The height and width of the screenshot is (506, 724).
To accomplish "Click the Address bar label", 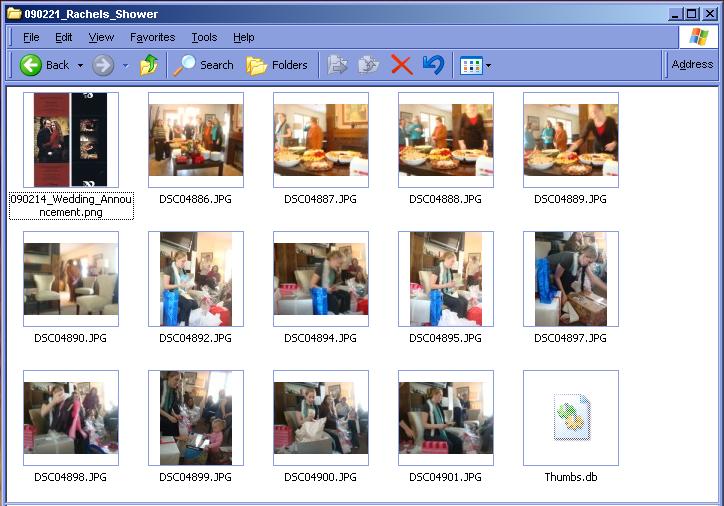I will point(692,64).
